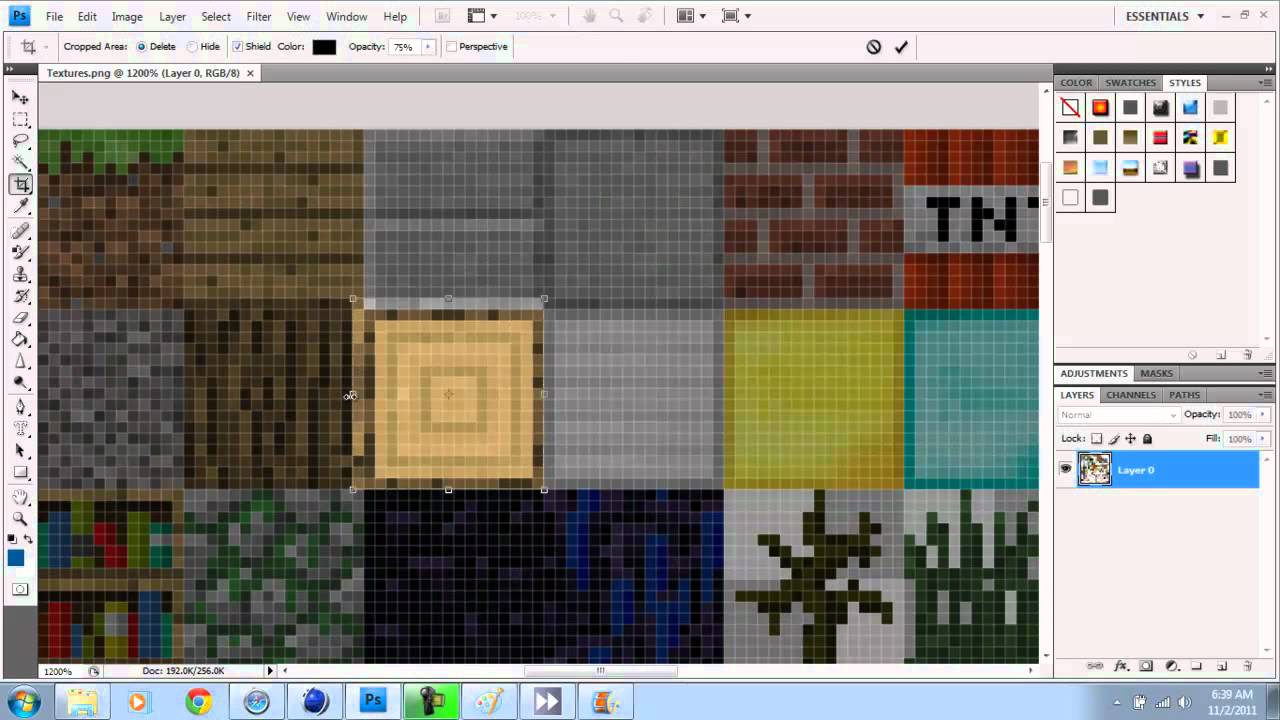Select the Hand tool
This screenshot has width=1280, height=720.
pos(20,497)
